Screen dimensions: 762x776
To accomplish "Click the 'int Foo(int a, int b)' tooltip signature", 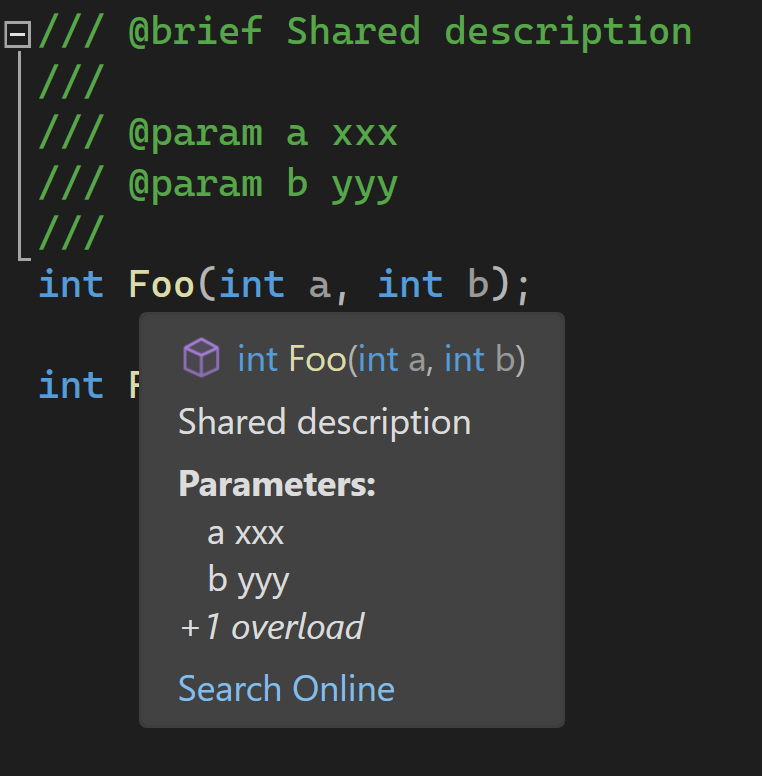I will click(381, 359).
